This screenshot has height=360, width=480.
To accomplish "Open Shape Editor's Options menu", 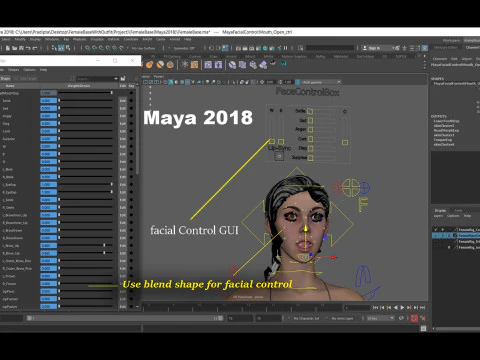I will (29, 70).
